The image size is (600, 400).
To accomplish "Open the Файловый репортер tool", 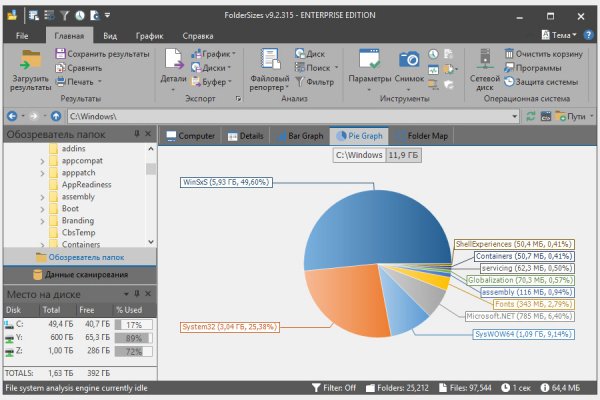I will point(270,70).
